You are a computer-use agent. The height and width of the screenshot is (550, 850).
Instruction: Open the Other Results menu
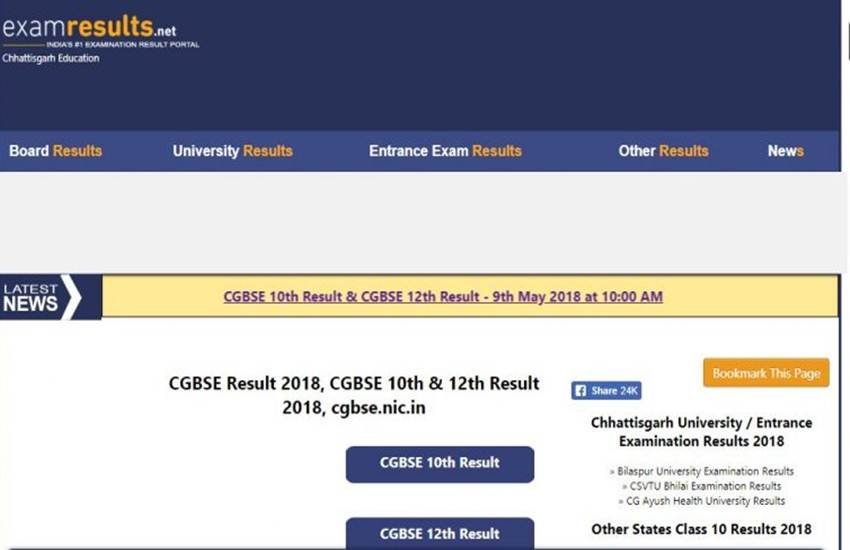pos(663,151)
